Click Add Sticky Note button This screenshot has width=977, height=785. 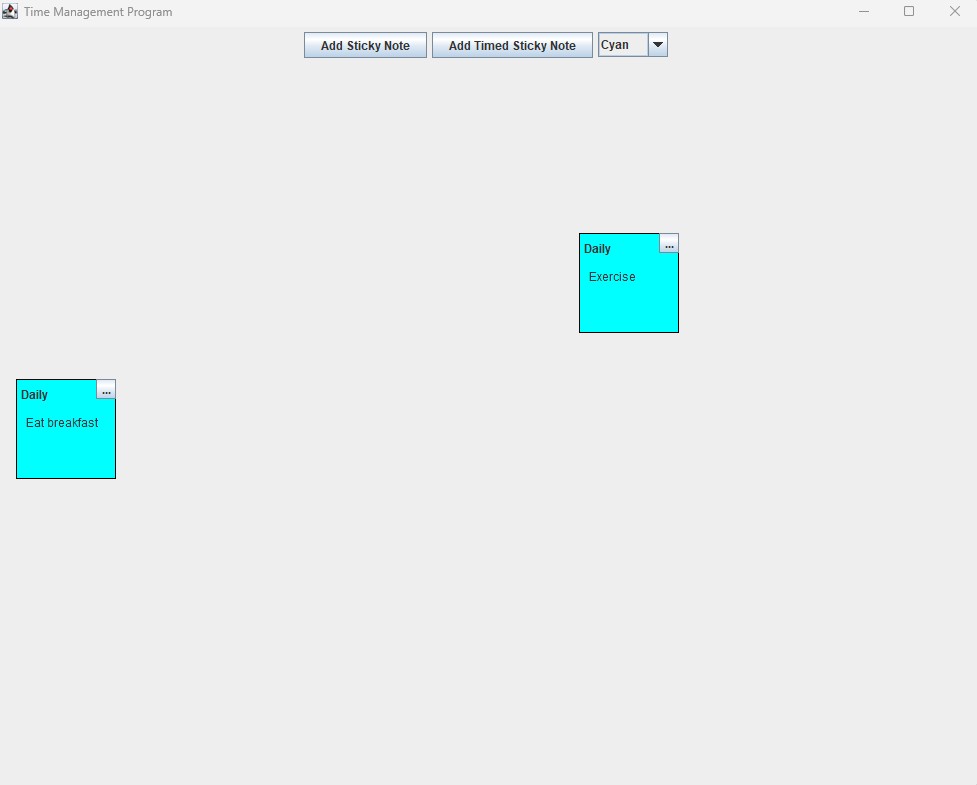tap(365, 45)
